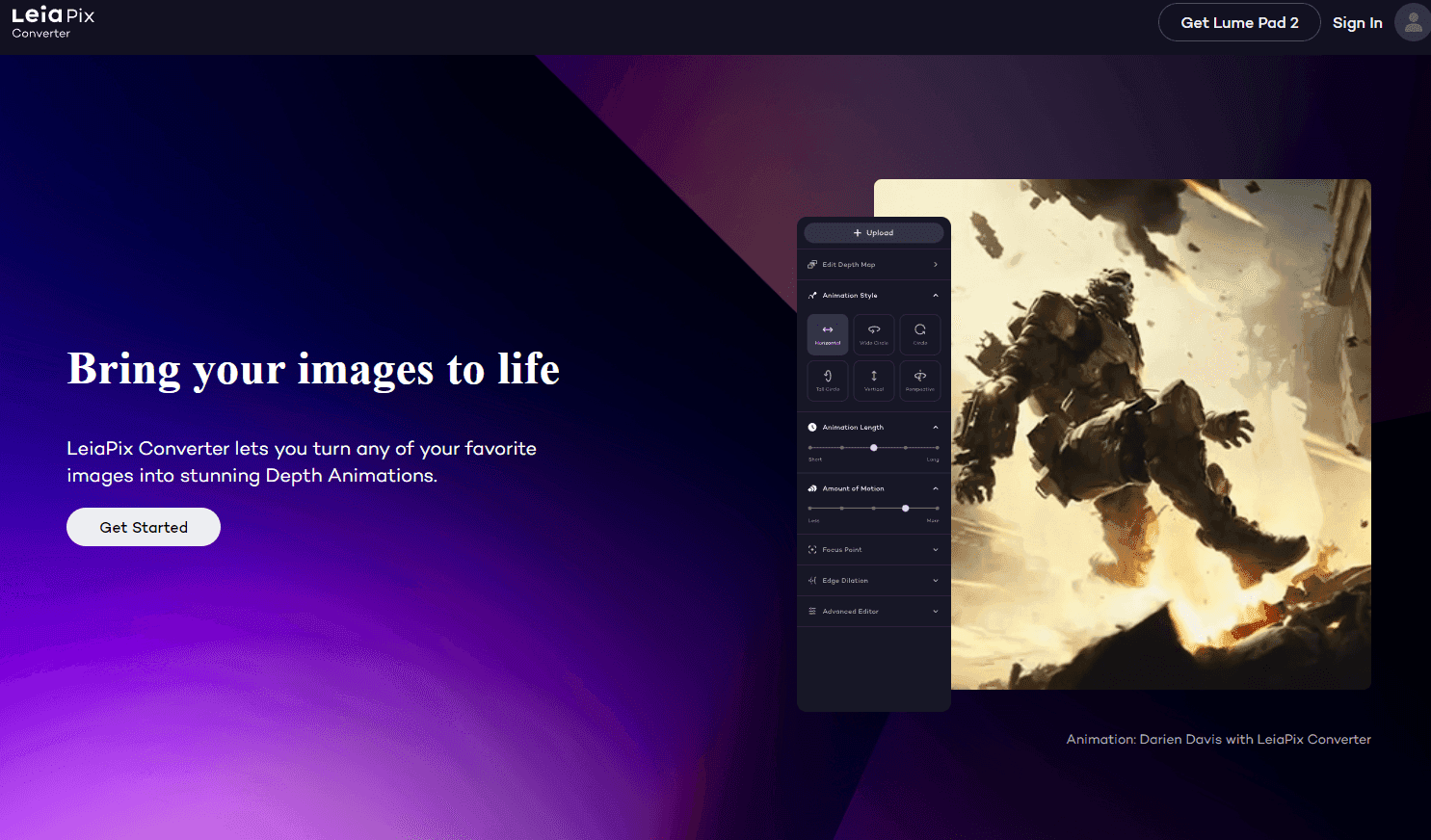
Task: Click the Animation Length slider handle
Action: tap(874, 448)
